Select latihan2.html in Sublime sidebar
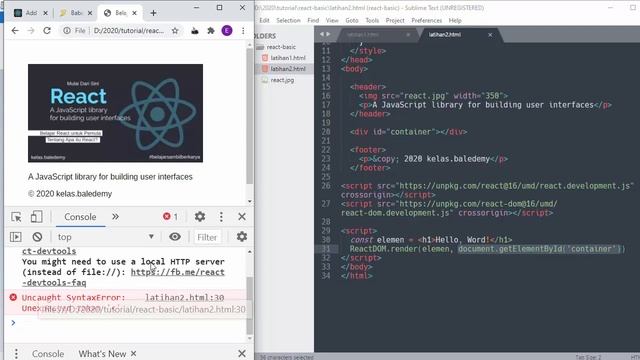This screenshot has width=640, height=360. click(x=288, y=69)
